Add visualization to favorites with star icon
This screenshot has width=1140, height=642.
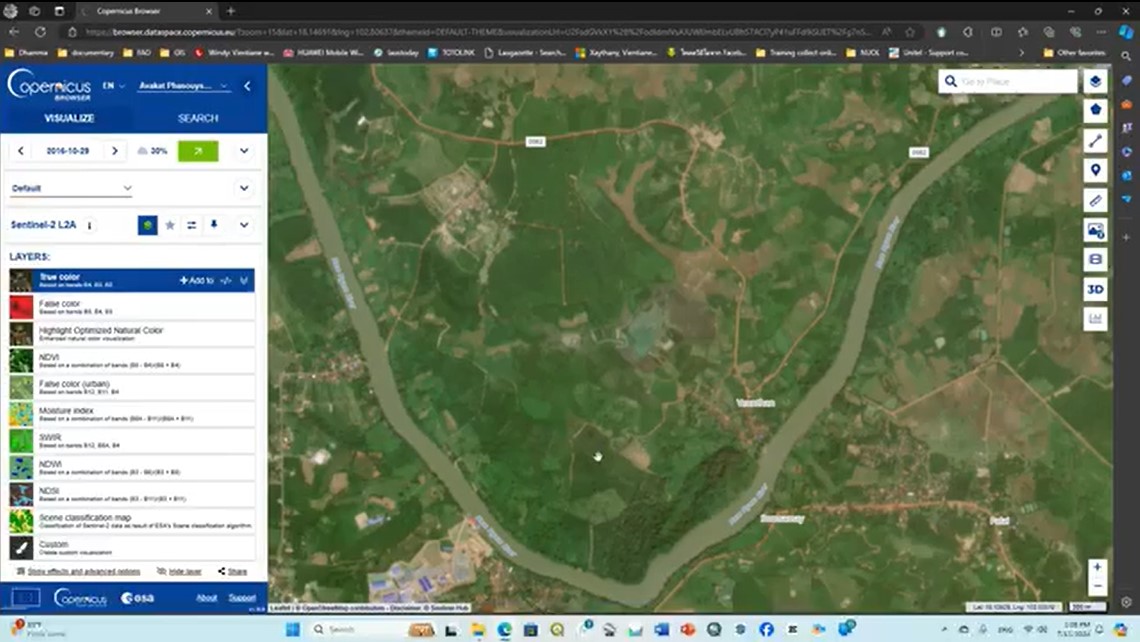pyautogui.click(x=170, y=225)
